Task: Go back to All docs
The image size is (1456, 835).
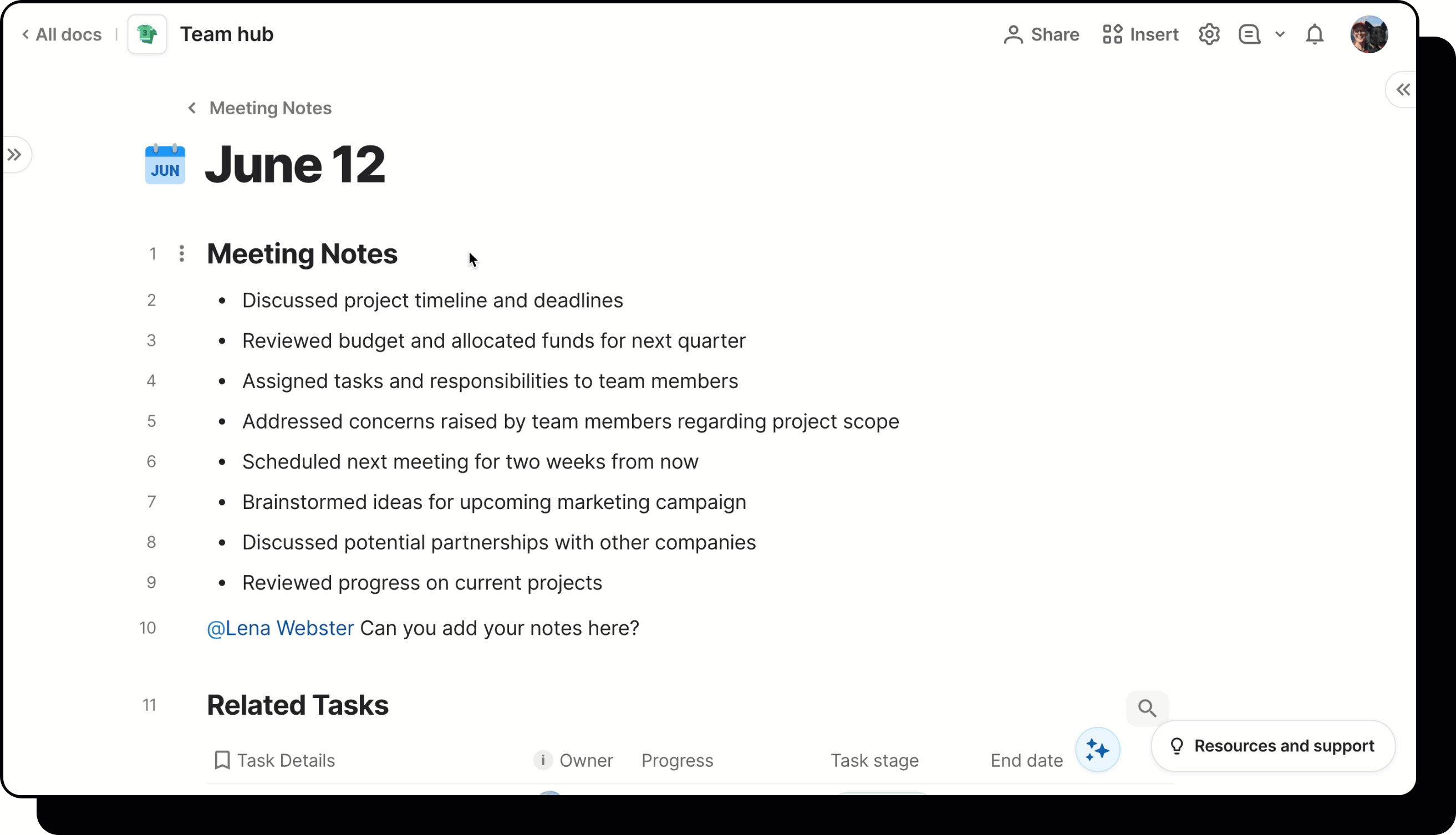Action: (x=62, y=34)
